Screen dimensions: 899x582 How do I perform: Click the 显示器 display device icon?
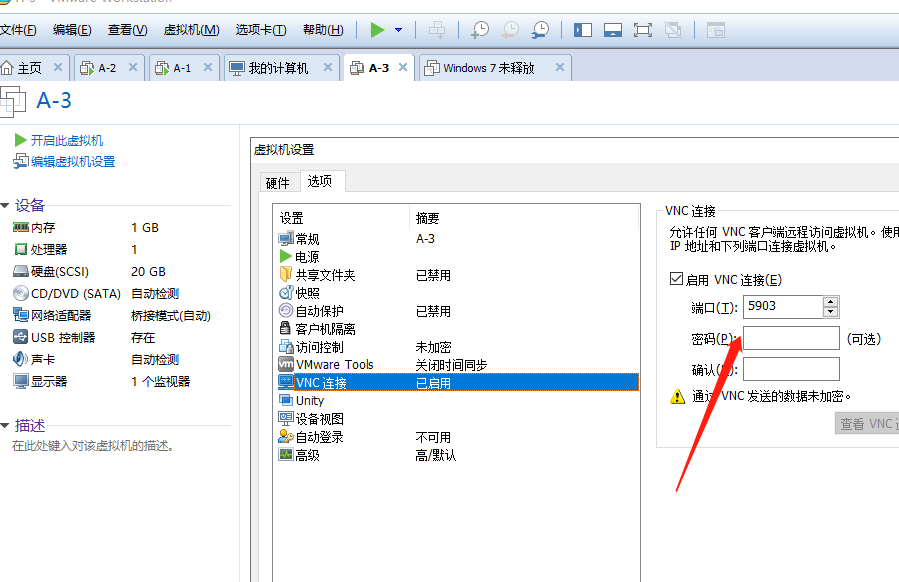tap(21, 381)
